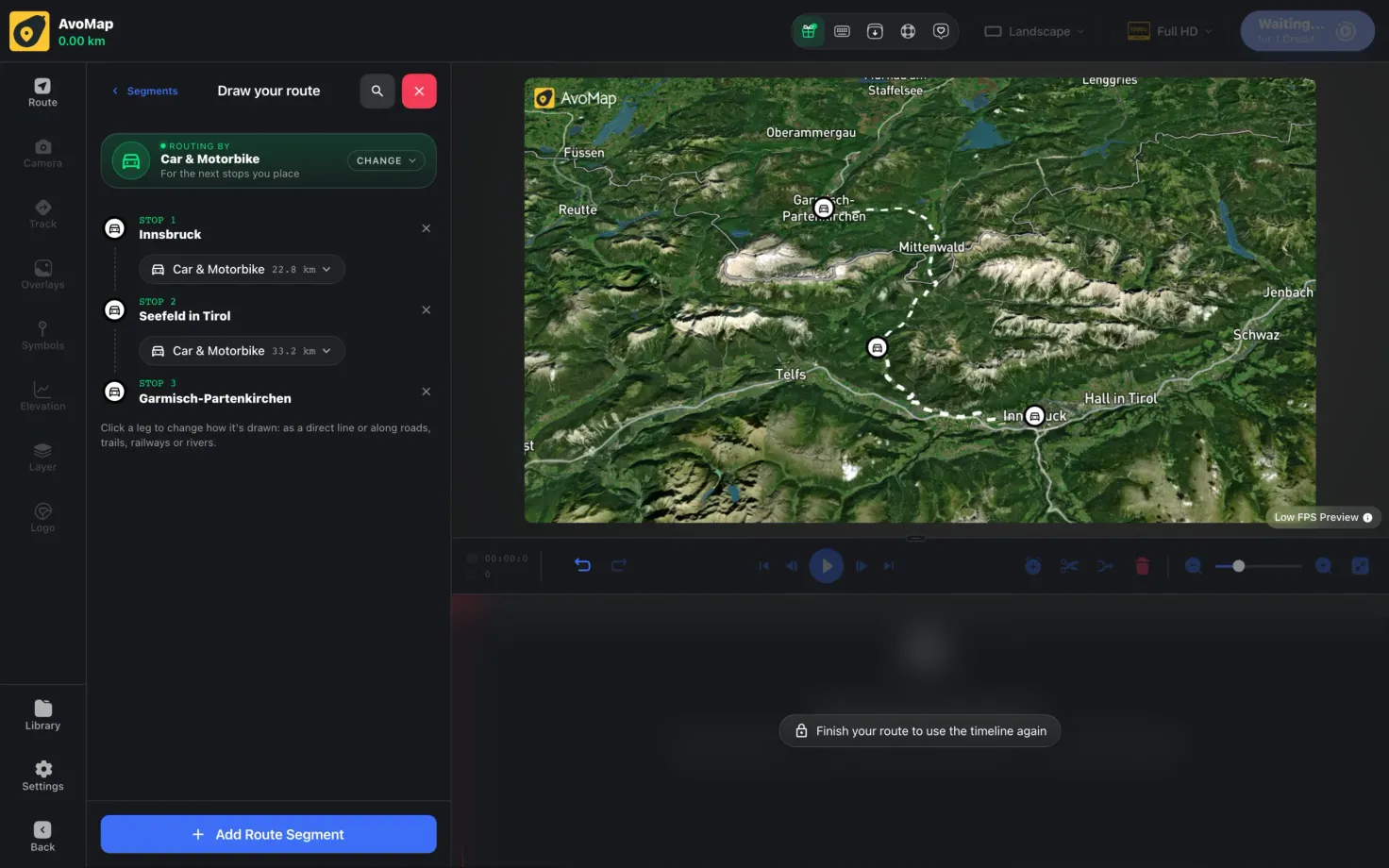This screenshot has height=868, width=1389.
Task: Open the CHANGE routing mode dropdown
Action: point(386,160)
